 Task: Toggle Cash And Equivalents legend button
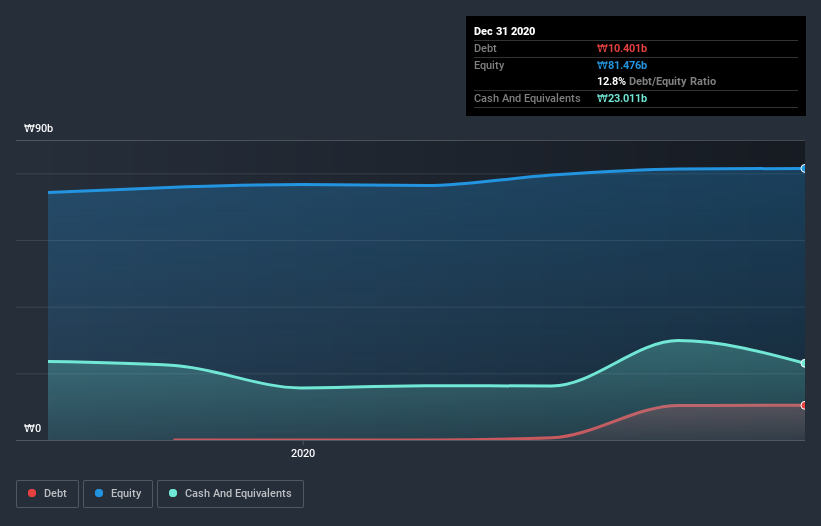coord(230,494)
